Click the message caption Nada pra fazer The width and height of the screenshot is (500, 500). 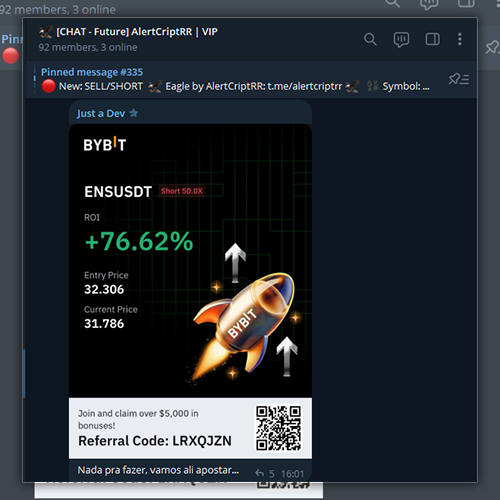point(158,470)
